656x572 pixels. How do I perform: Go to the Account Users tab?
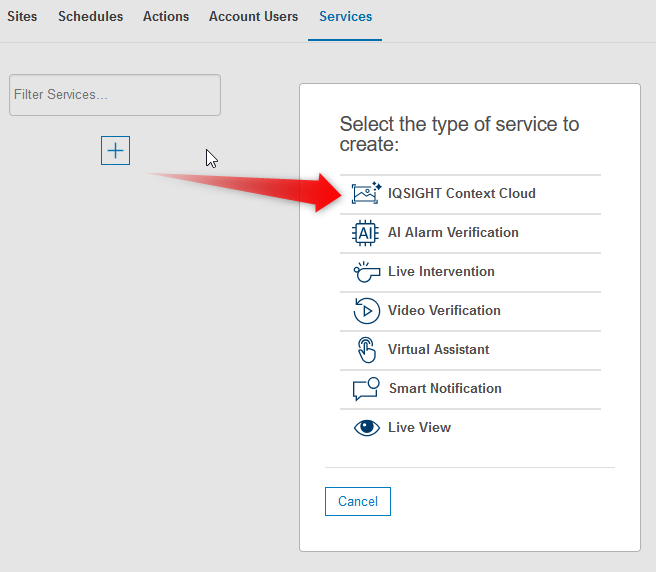pos(253,16)
